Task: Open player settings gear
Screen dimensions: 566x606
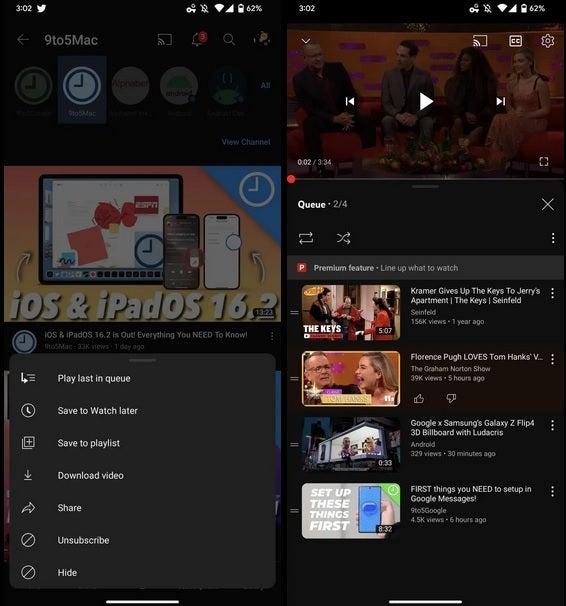Action: click(x=547, y=41)
